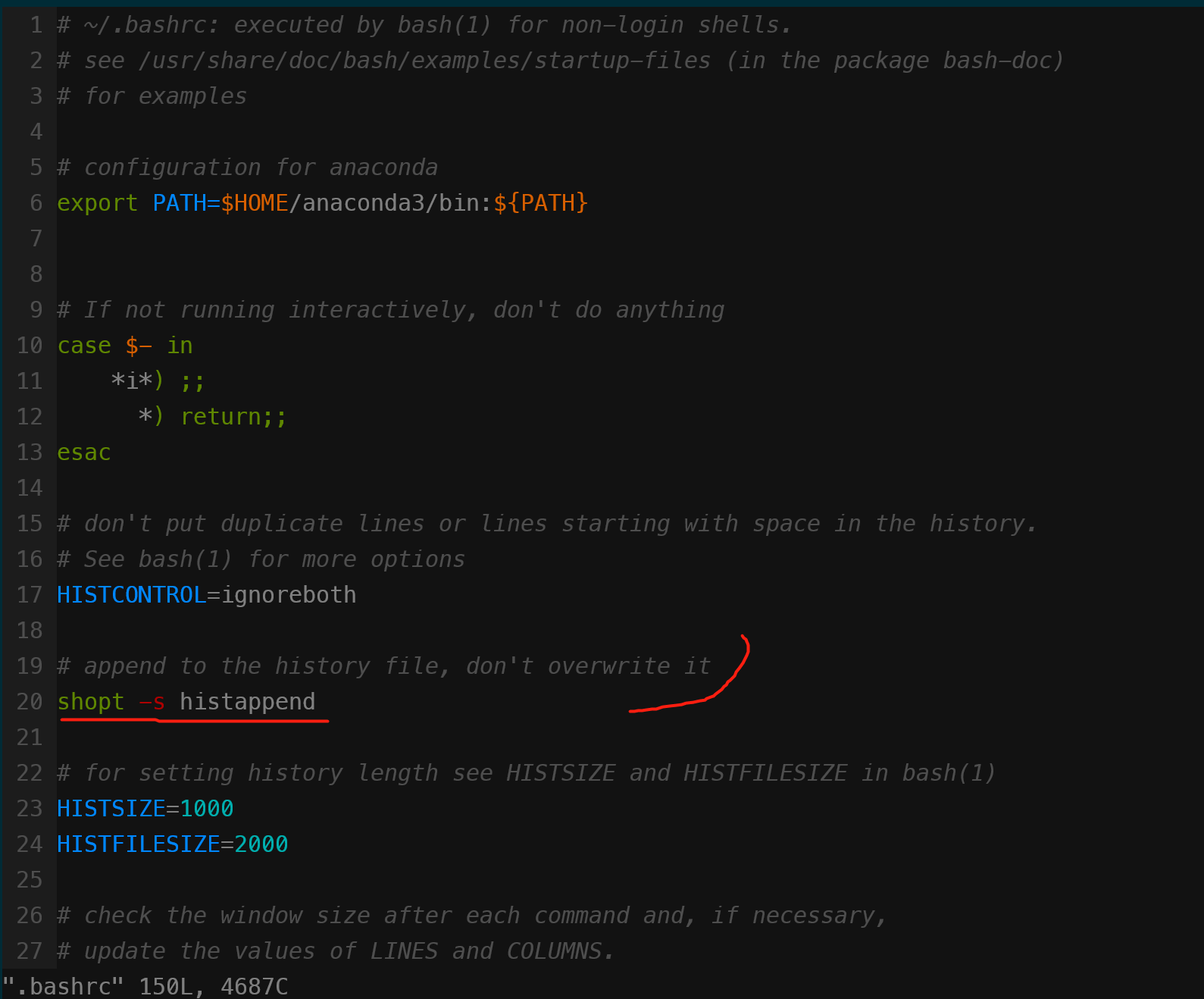The width and height of the screenshot is (1204, 999).
Task: Click the value '1000'
Action: pyautogui.click(x=207, y=809)
